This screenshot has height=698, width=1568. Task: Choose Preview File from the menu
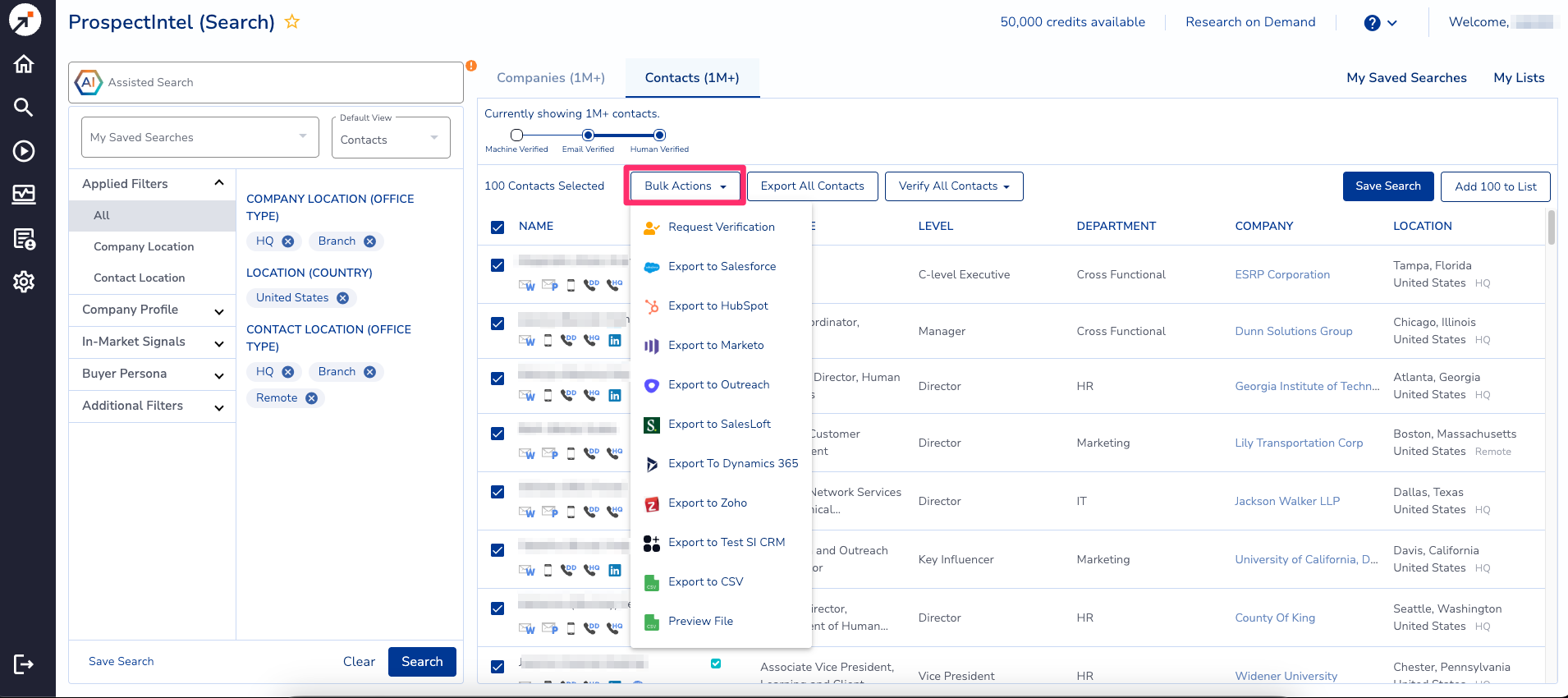point(722,622)
